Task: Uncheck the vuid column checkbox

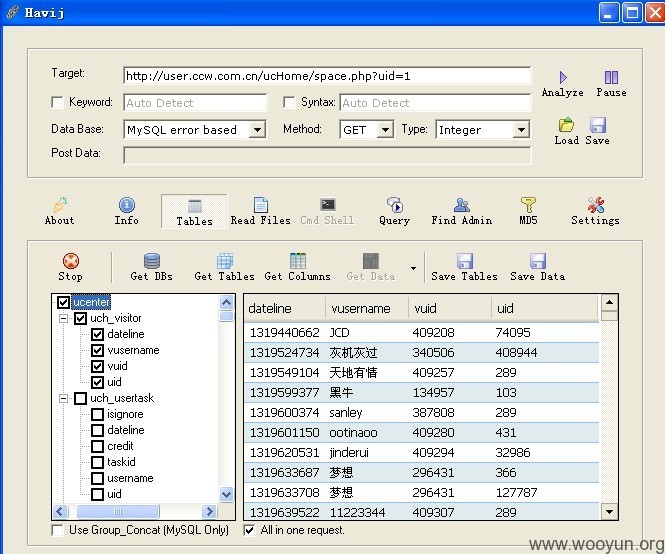Action: pyautogui.click(x=98, y=366)
